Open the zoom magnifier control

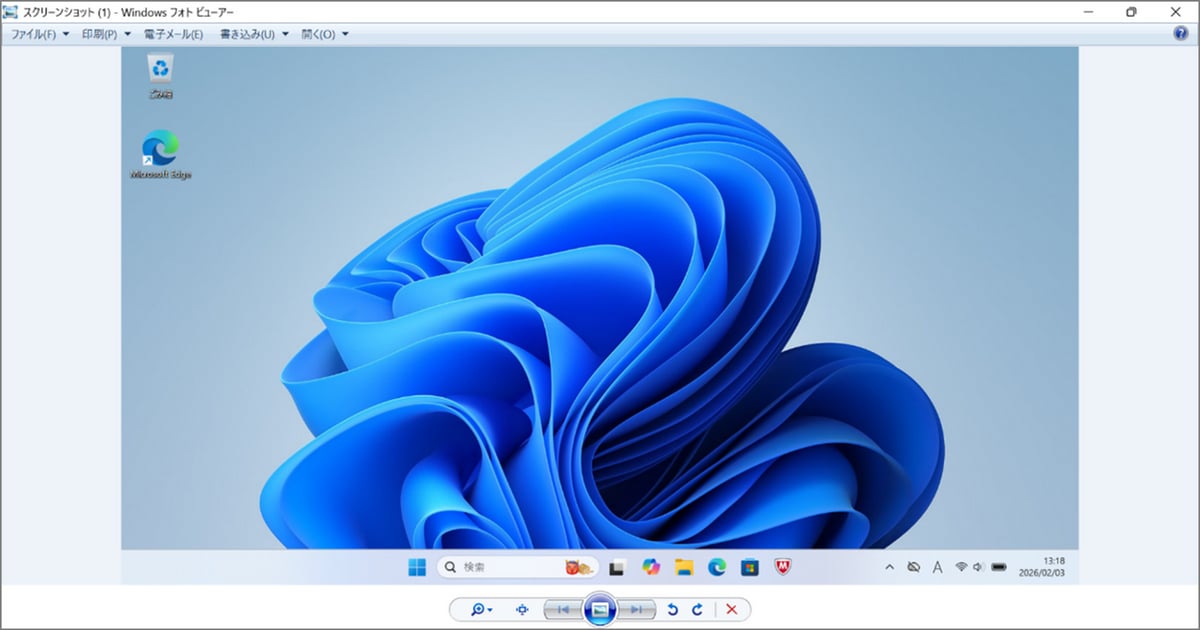(x=478, y=610)
